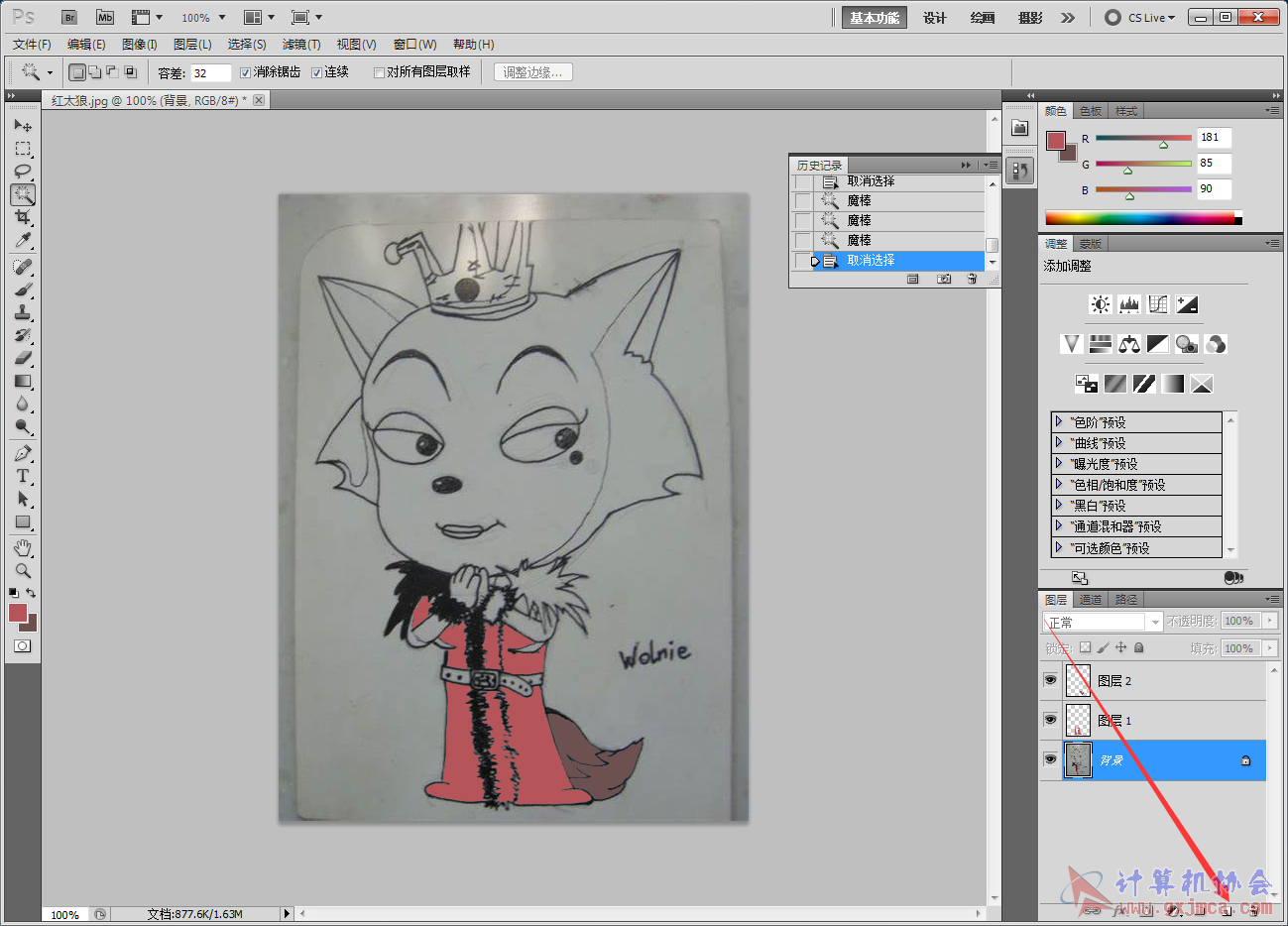Select 'Intersect with selection' mode
Image resolution: width=1288 pixels, height=926 pixels.
[x=130, y=72]
